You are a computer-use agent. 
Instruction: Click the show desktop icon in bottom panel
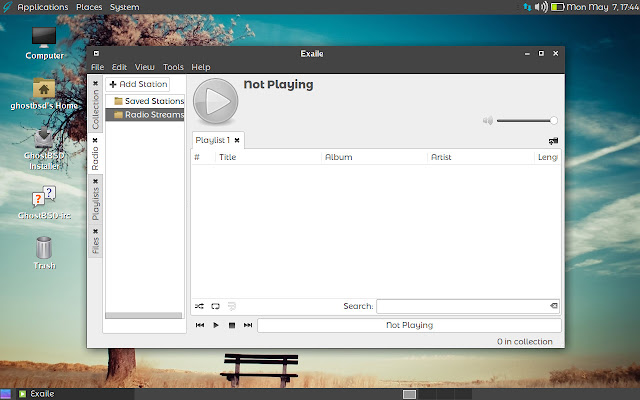point(5,394)
